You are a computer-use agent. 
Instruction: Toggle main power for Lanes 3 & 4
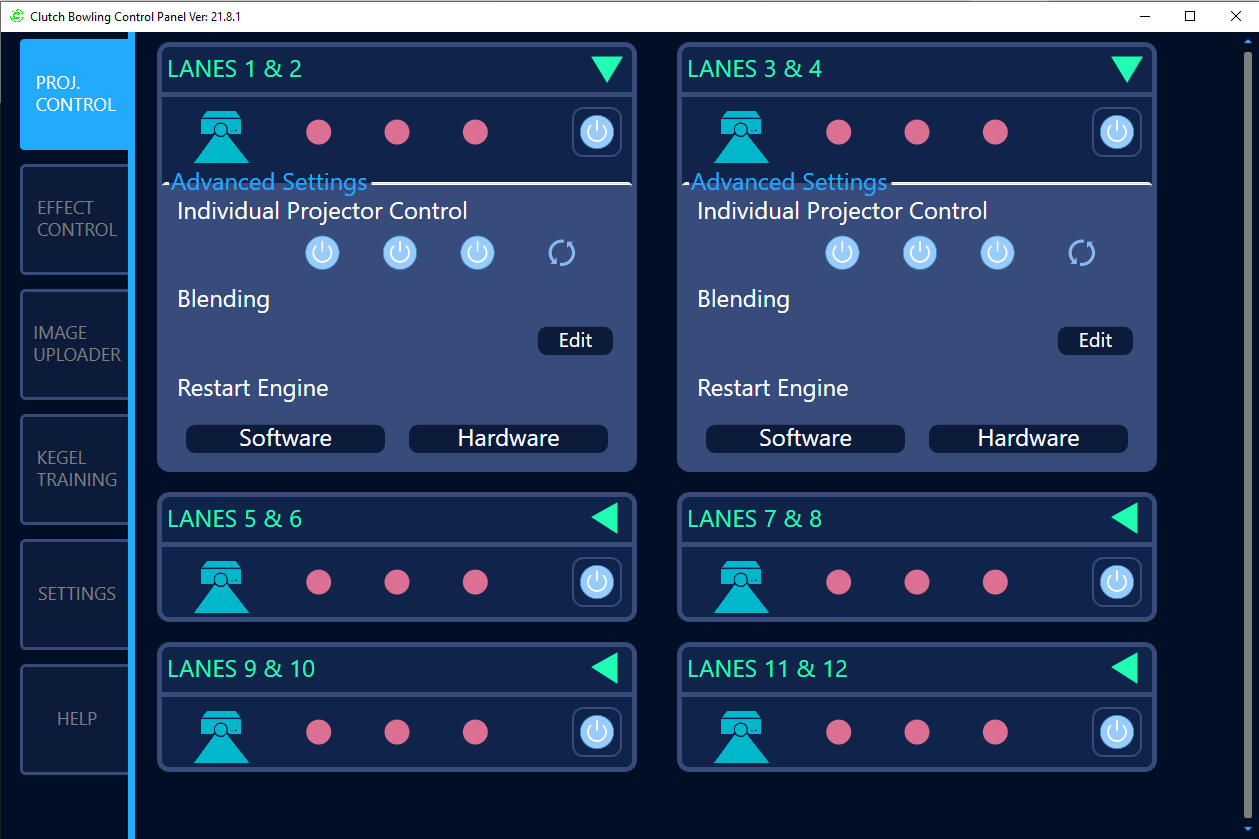coord(1117,132)
